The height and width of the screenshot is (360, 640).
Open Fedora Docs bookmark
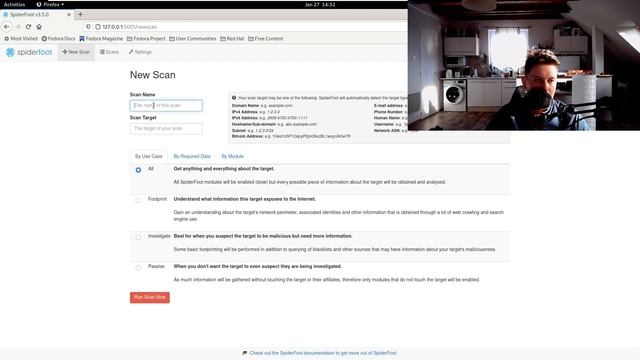58,38
